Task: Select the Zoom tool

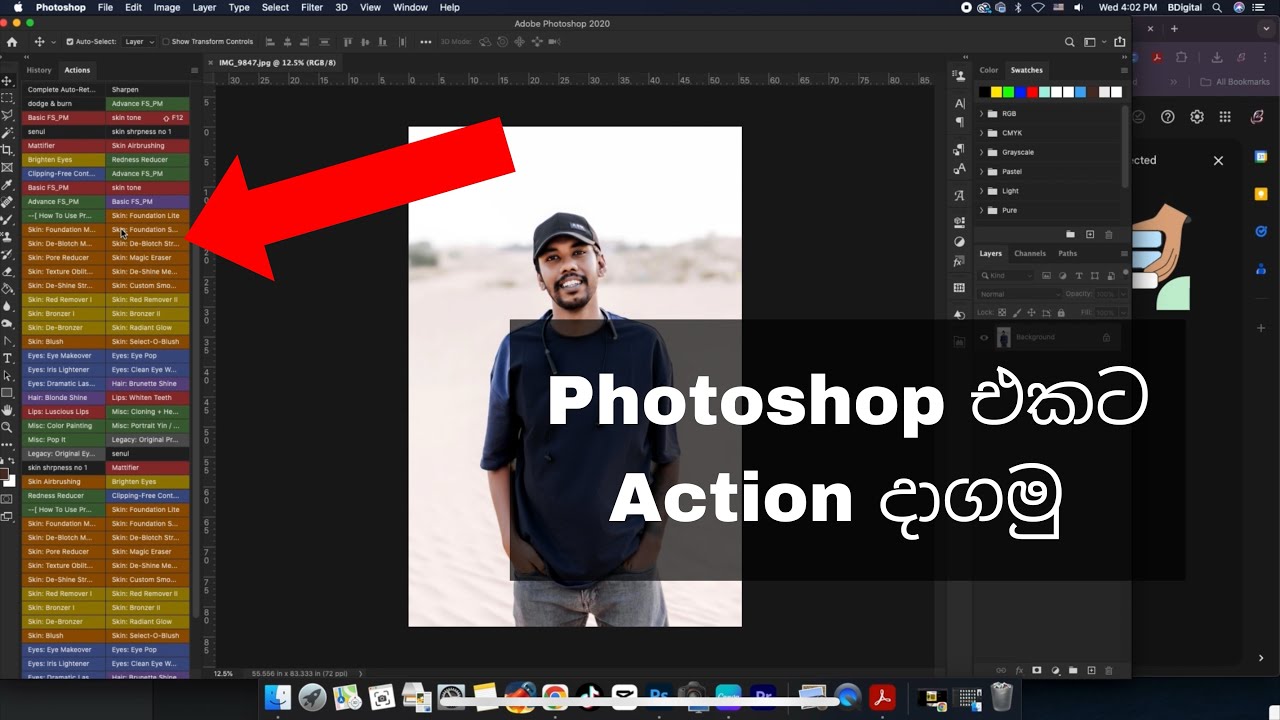Action: [x=7, y=427]
